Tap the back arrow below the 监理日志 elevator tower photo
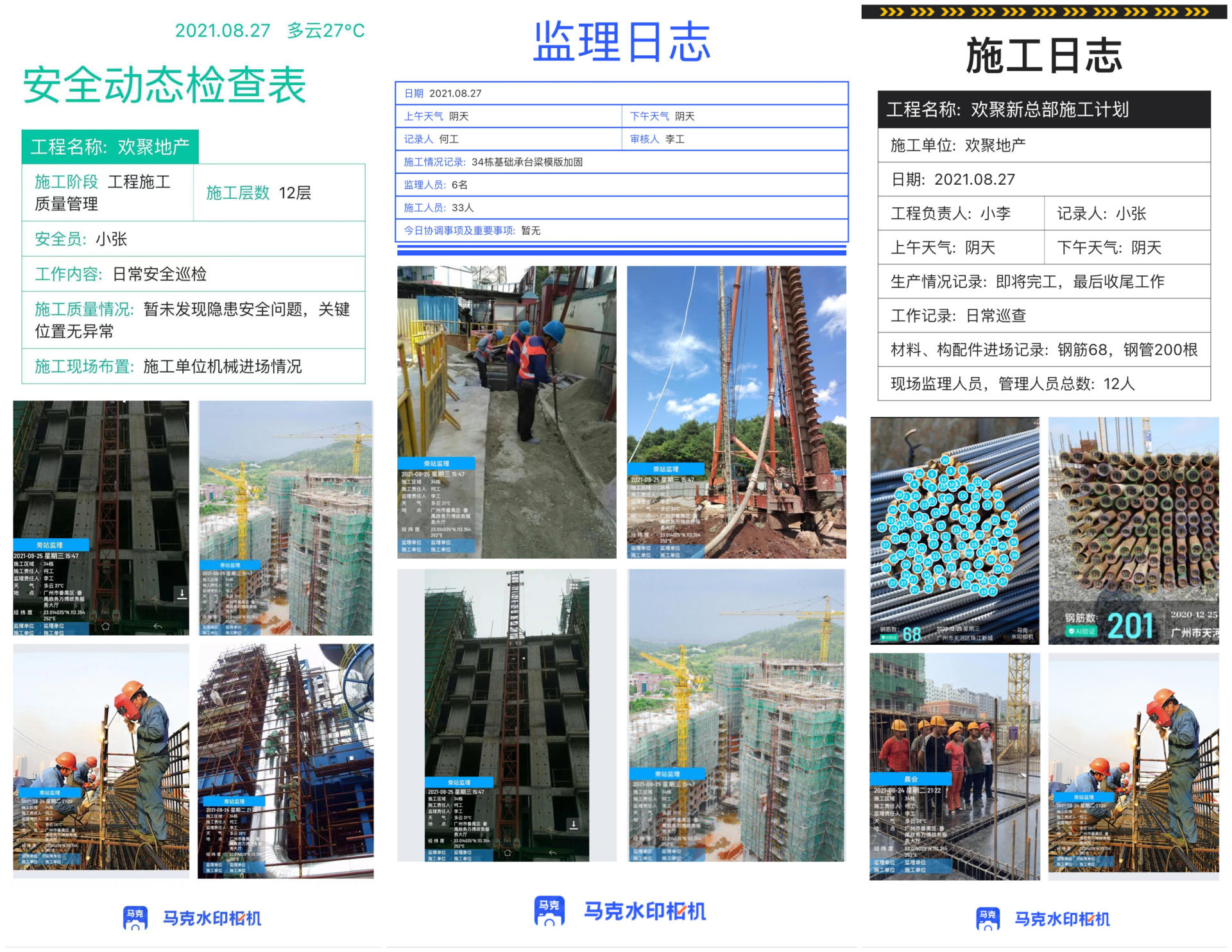The height and width of the screenshot is (952, 1232). pos(552,853)
